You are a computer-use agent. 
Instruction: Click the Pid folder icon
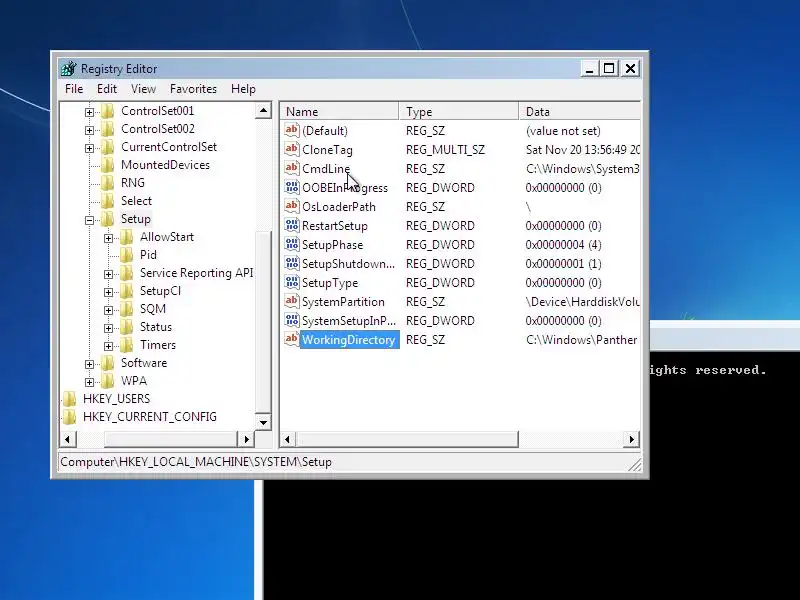coord(127,255)
